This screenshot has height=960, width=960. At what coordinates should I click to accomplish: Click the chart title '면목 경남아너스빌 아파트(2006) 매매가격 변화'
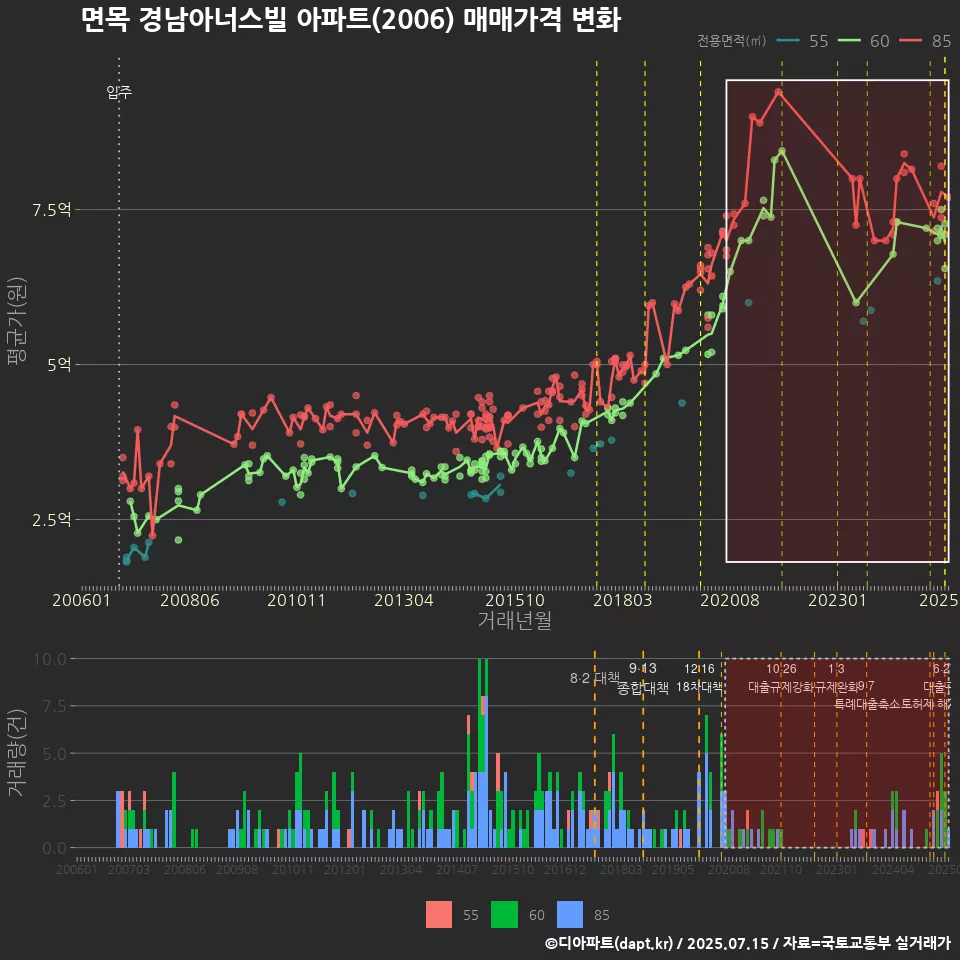pyautogui.click(x=351, y=20)
